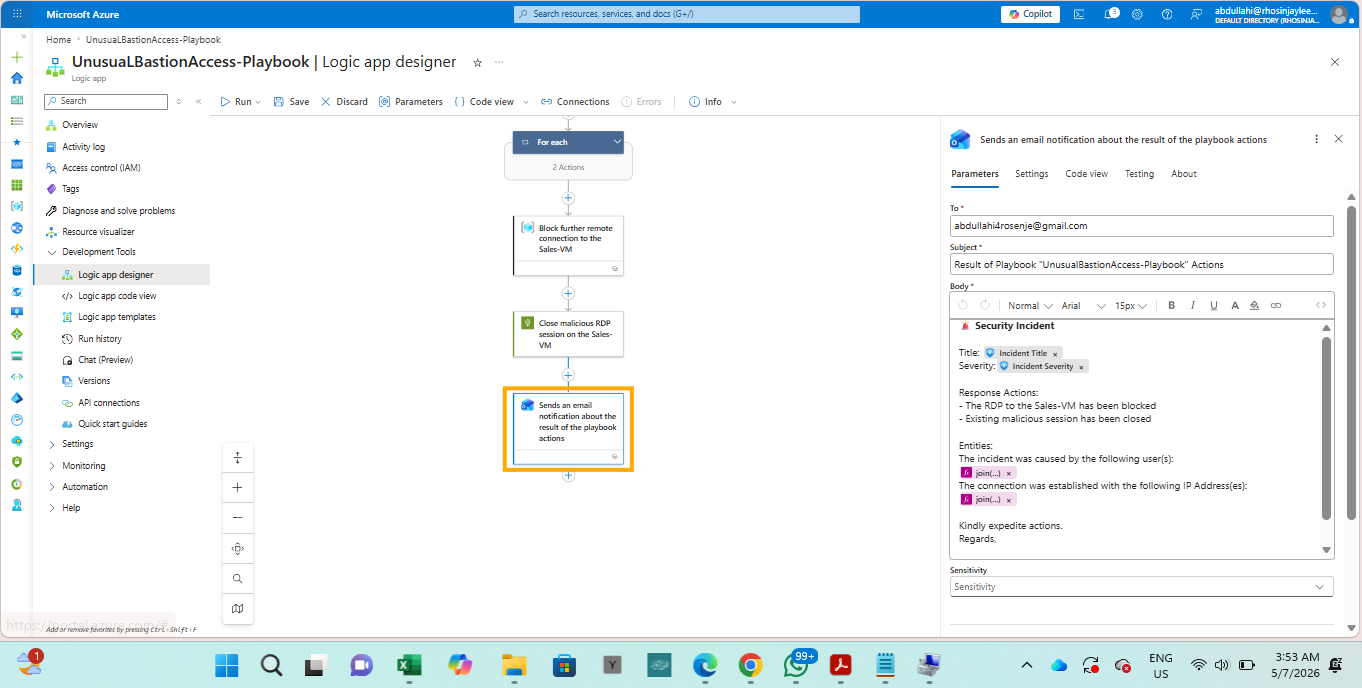Toggle italic formatting in the body editor
Viewport: 1362px width, 688px height.
[1193, 306]
